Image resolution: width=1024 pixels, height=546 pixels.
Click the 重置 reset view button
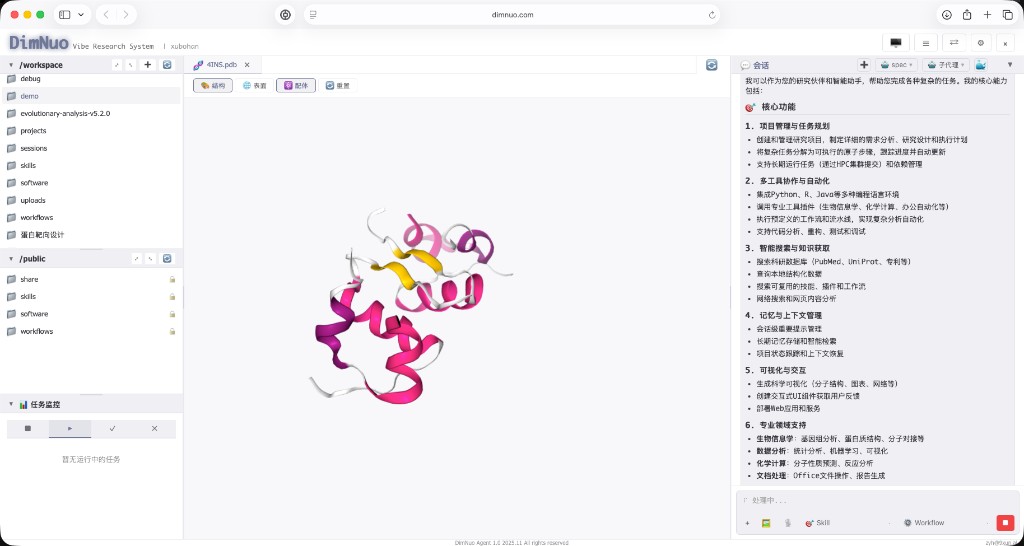pos(338,86)
